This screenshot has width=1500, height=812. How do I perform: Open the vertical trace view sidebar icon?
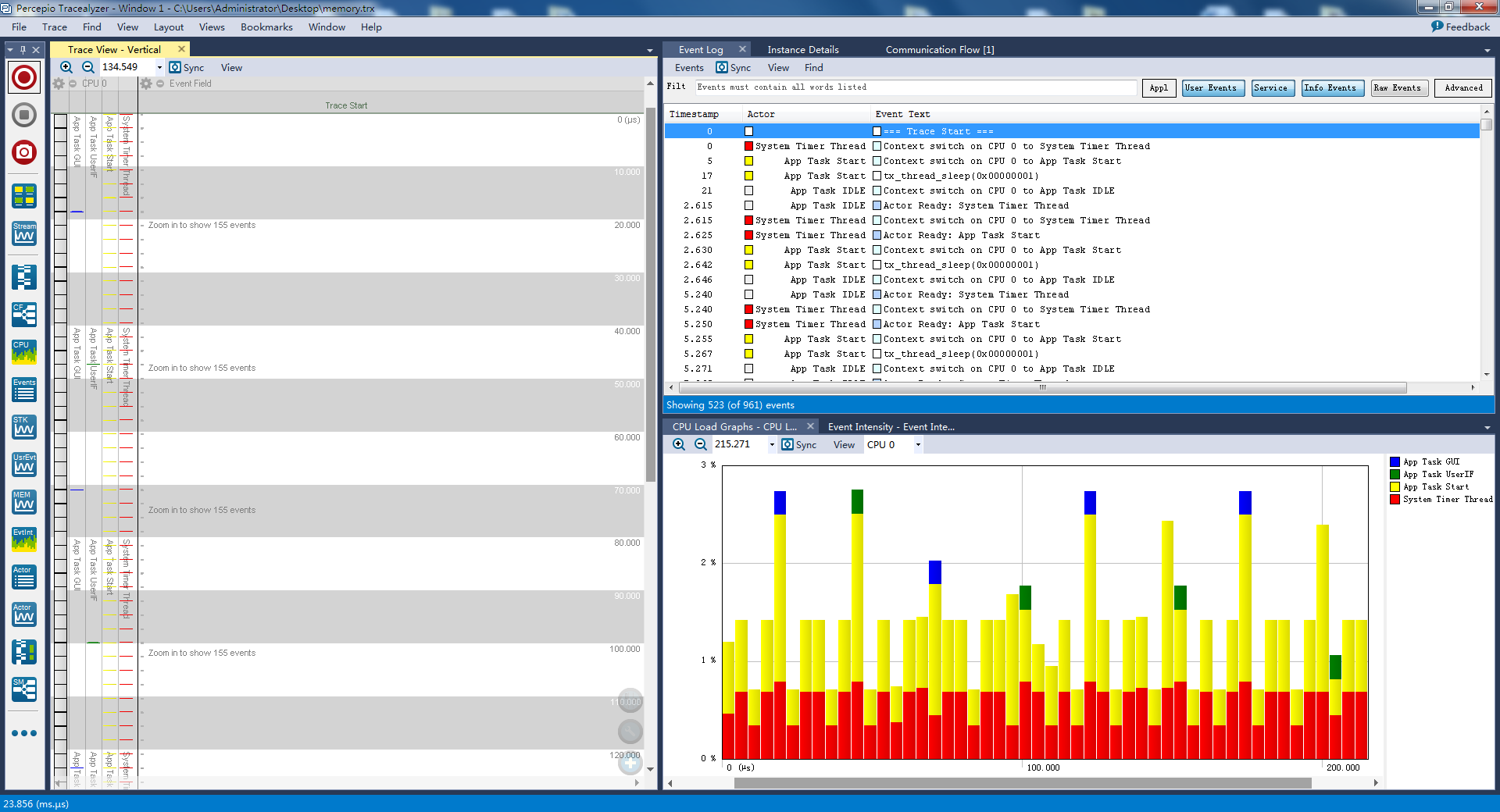tap(24, 277)
